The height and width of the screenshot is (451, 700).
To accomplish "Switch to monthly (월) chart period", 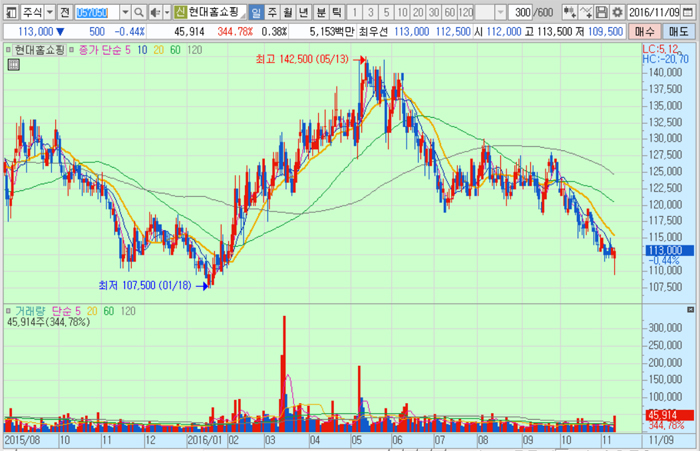I will [x=288, y=12].
